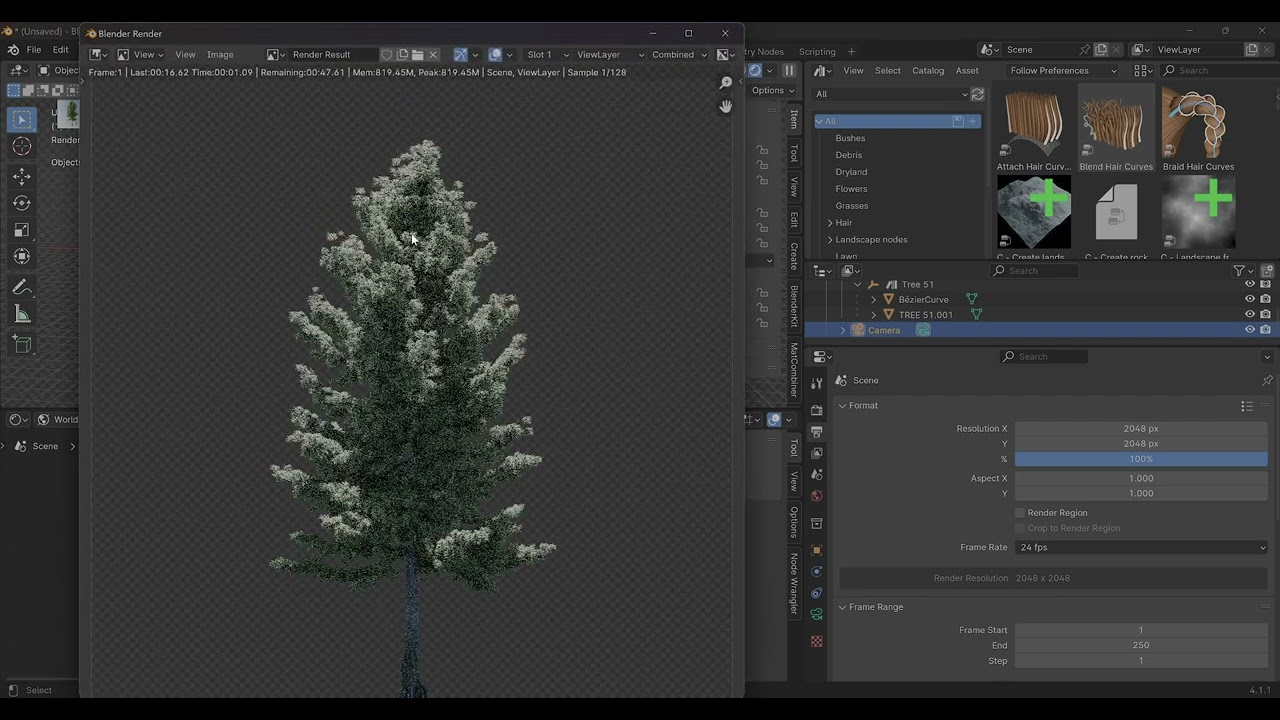Open Follow Preferences import dropdown
The image size is (1280, 720).
[1063, 71]
